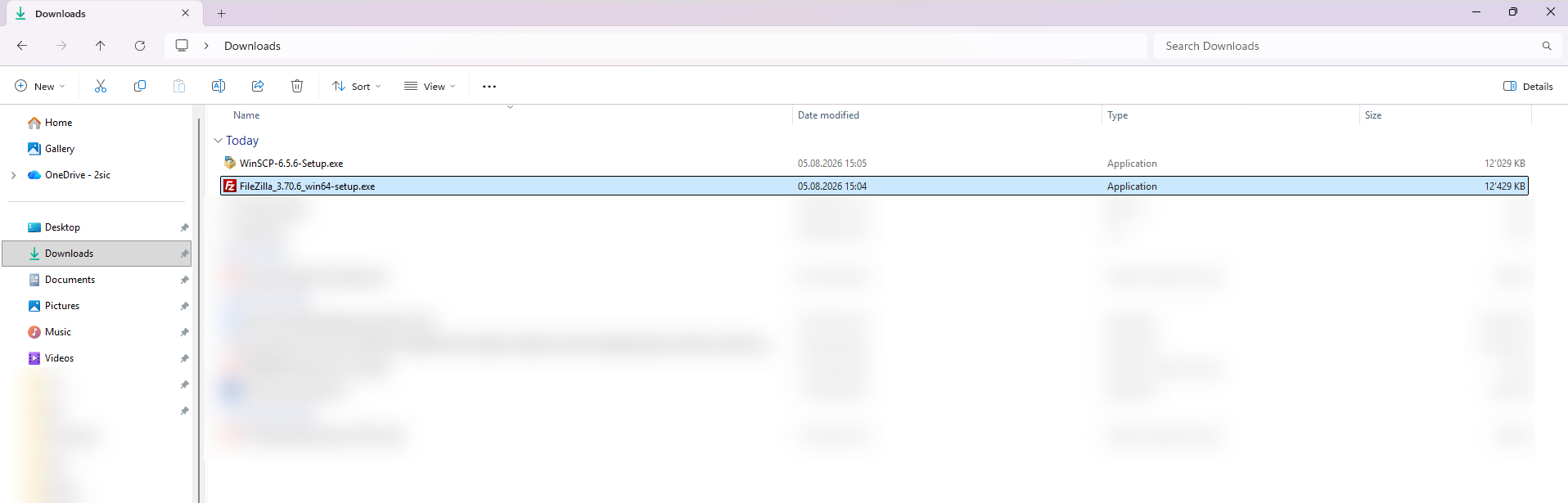Click the navigation pane scrollbar
The image size is (1568, 503).
pyautogui.click(x=198, y=311)
